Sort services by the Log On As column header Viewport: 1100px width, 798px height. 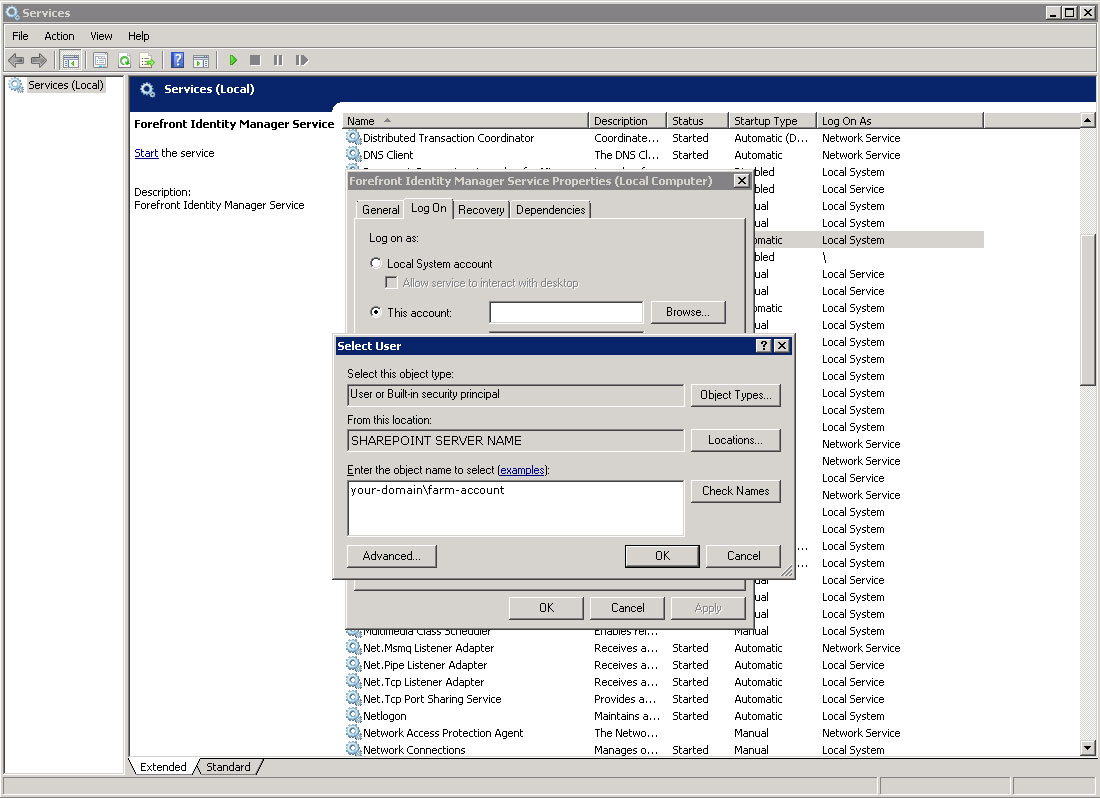pyautogui.click(x=900, y=121)
